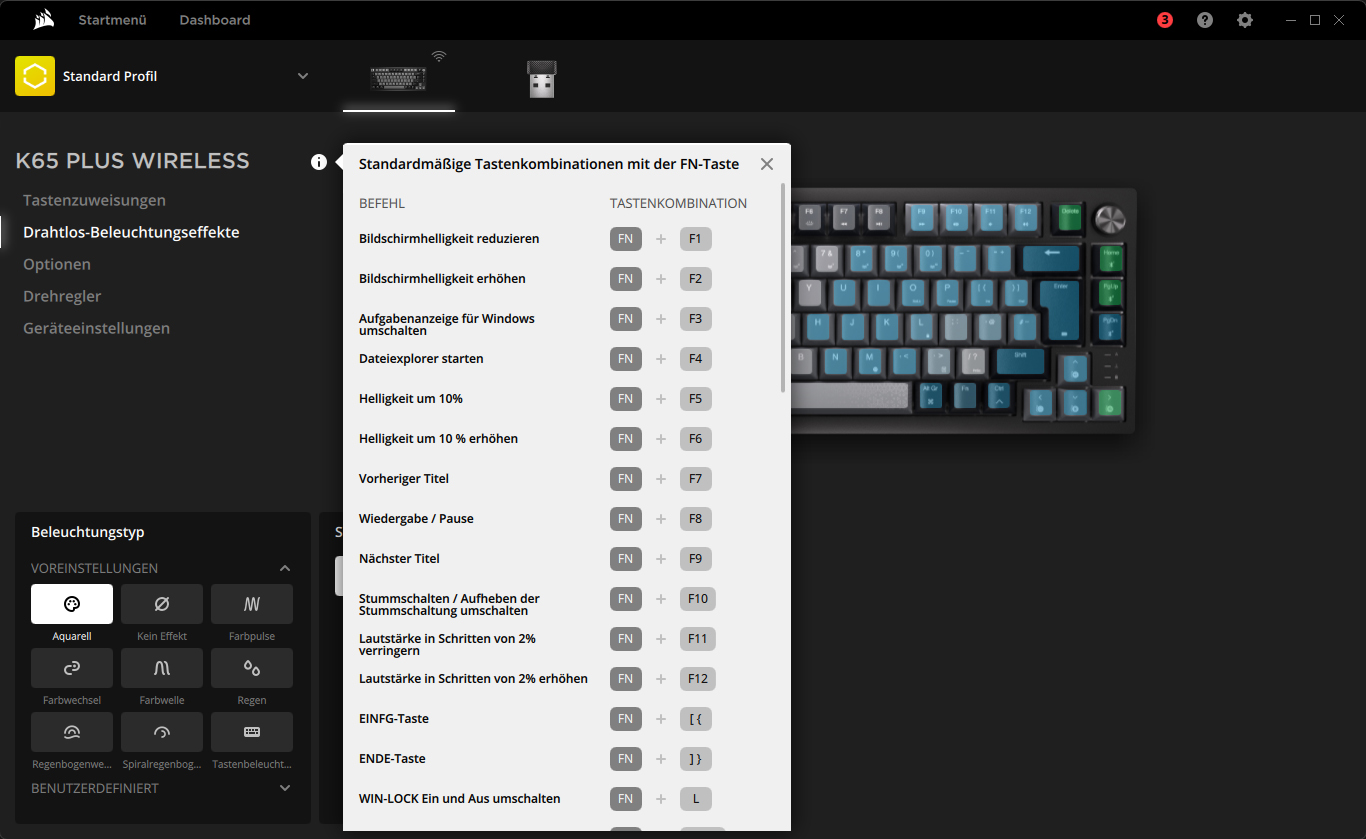Screen dimensions: 1366x839
Task: Open the notifications badge showing 3
Action: pyautogui.click(x=1165, y=20)
